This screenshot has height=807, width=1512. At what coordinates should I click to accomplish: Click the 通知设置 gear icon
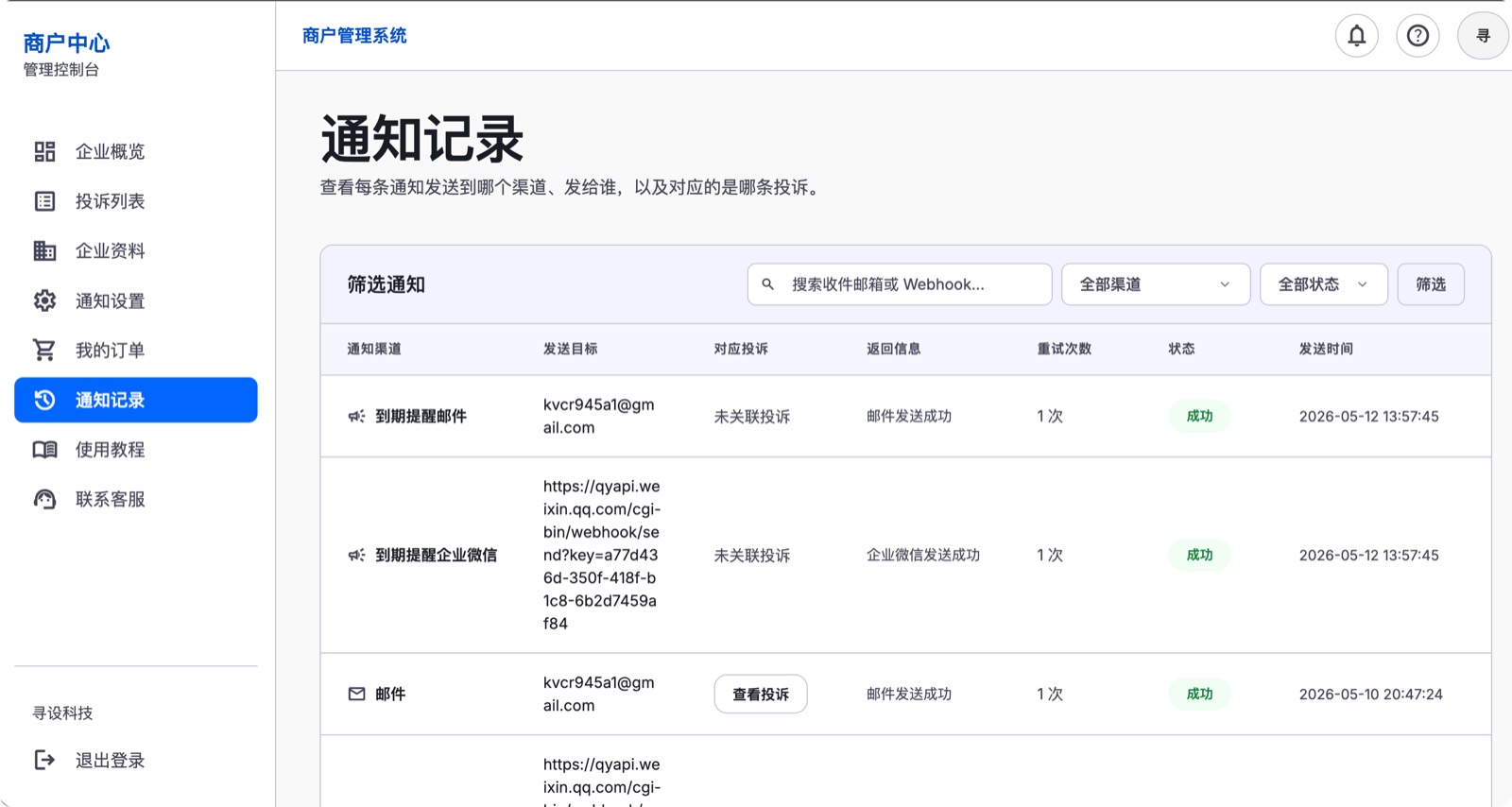[x=44, y=300]
